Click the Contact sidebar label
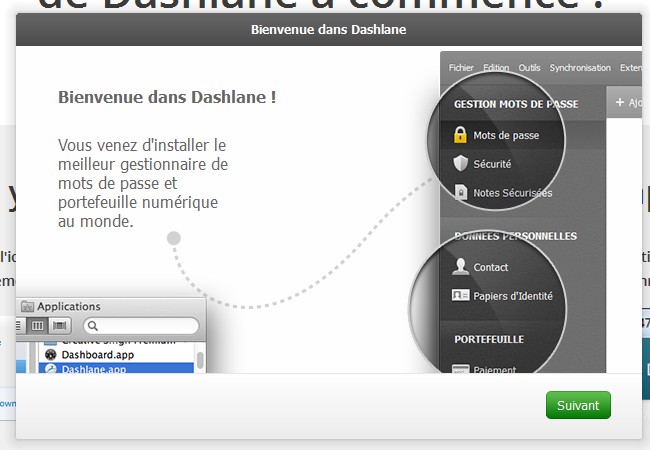650x450 pixels. tap(490, 267)
